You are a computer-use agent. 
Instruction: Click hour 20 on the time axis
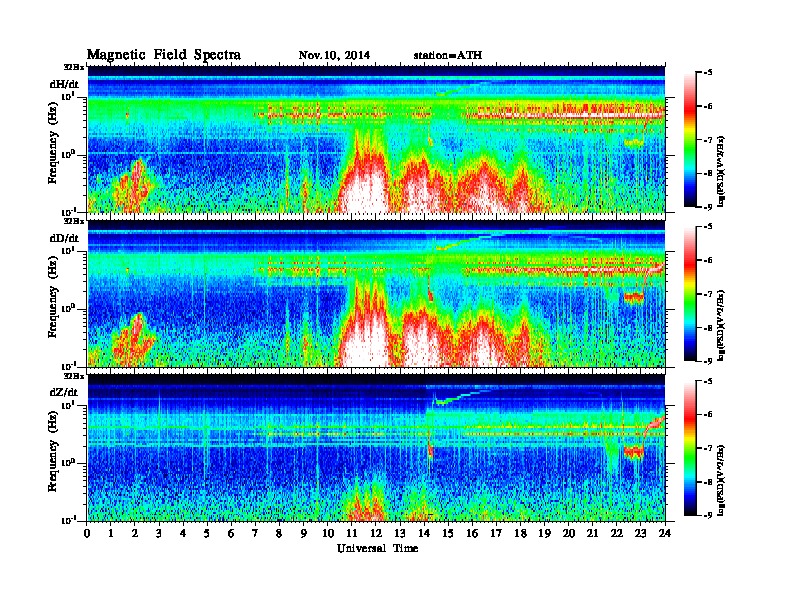(x=569, y=533)
